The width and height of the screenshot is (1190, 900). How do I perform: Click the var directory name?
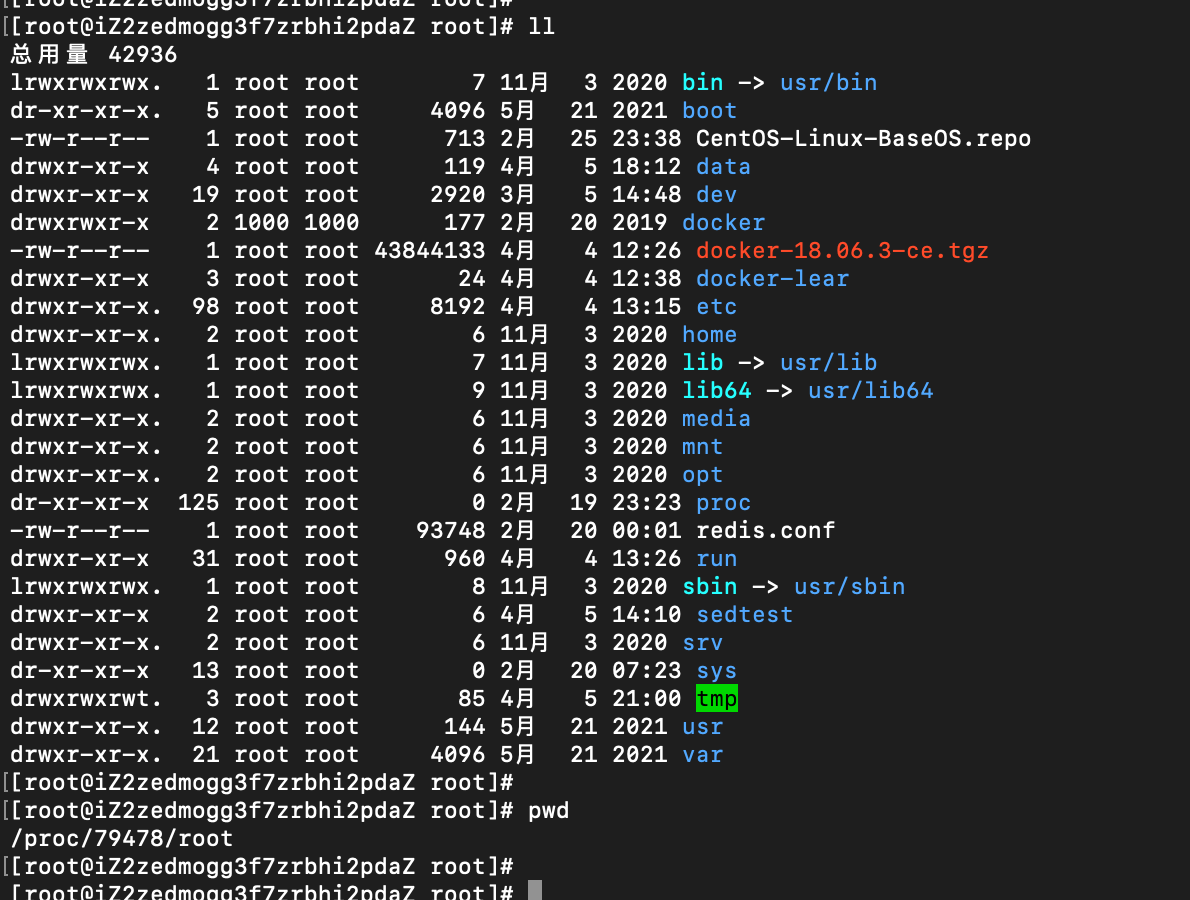[x=702, y=754]
